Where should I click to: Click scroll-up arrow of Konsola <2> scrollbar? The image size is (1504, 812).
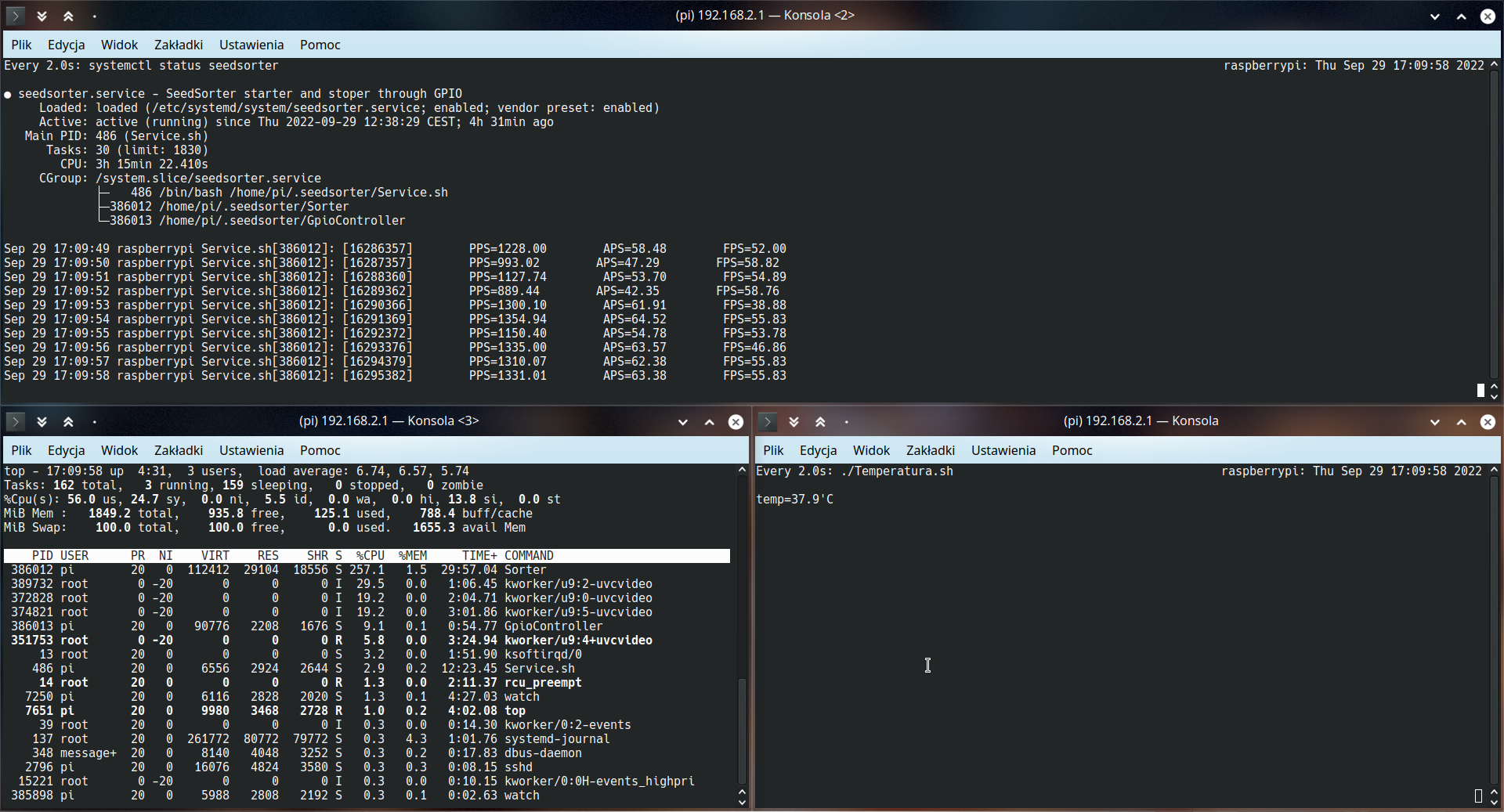point(1494,64)
